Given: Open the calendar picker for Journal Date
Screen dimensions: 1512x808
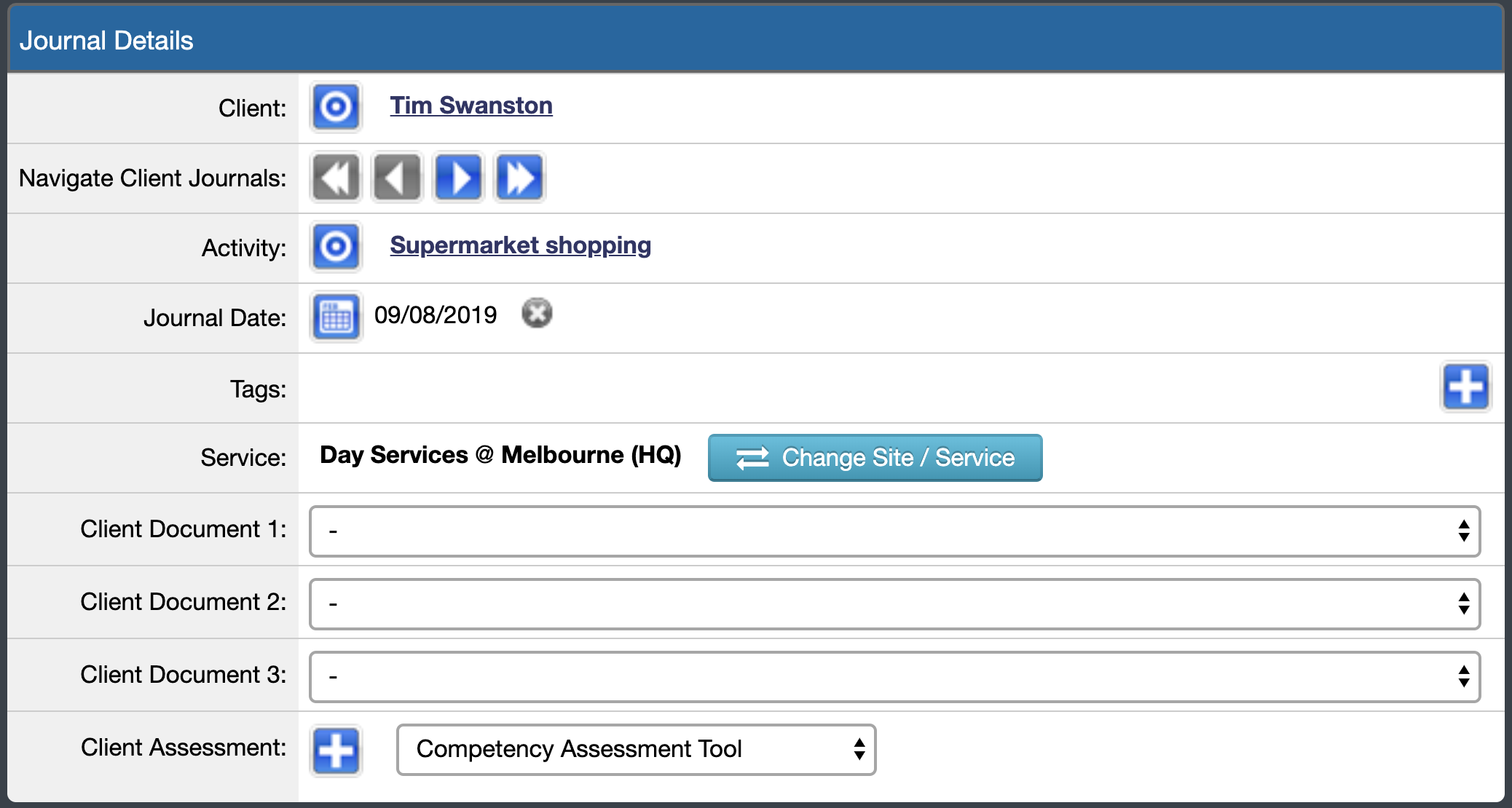Looking at the screenshot, I should pyautogui.click(x=336, y=316).
